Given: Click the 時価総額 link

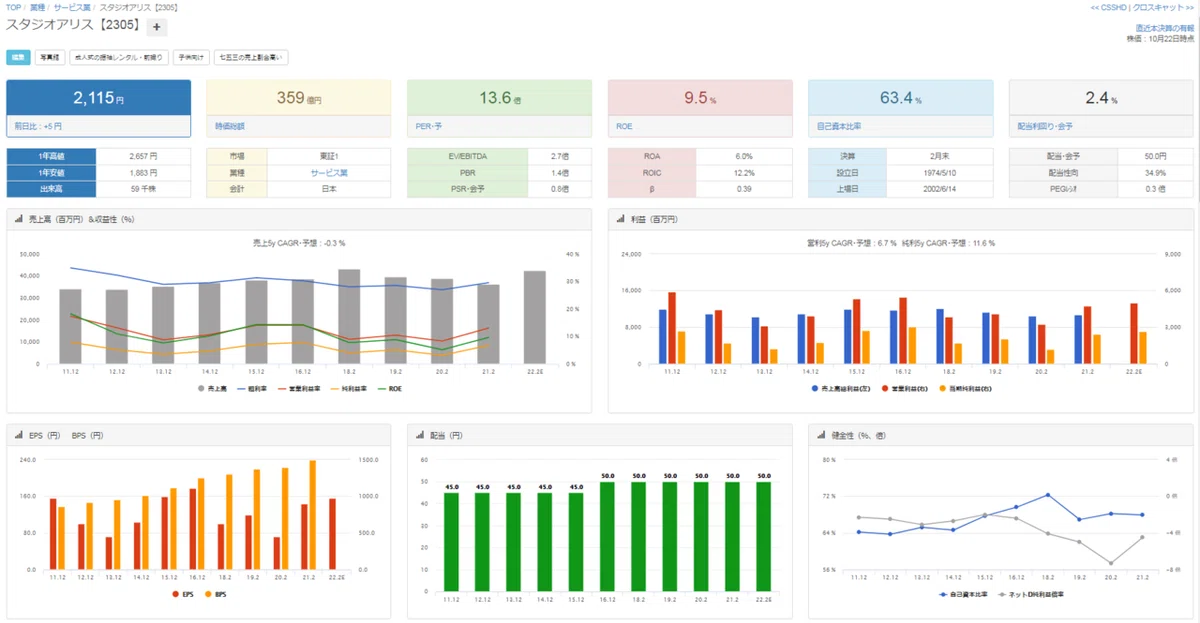Looking at the screenshot, I should [x=231, y=127].
